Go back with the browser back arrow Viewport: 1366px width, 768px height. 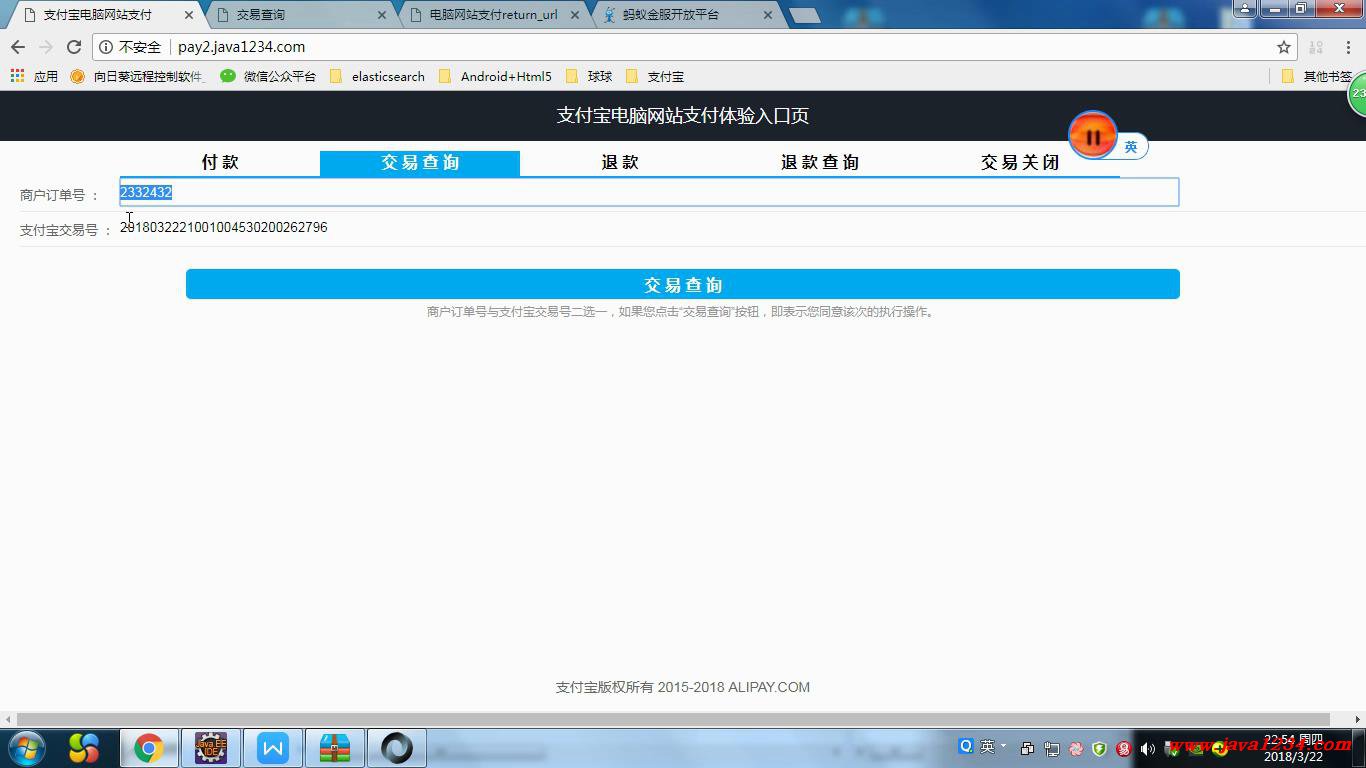(x=18, y=47)
